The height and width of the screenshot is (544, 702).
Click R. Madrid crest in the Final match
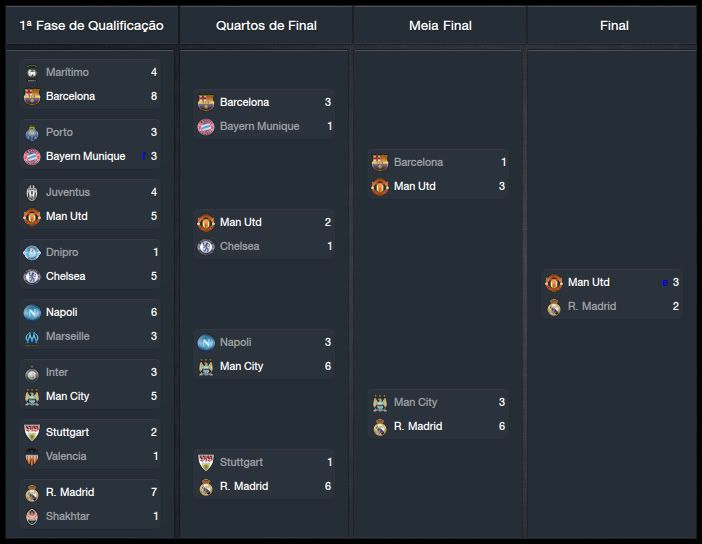pyautogui.click(x=554, y=307)
